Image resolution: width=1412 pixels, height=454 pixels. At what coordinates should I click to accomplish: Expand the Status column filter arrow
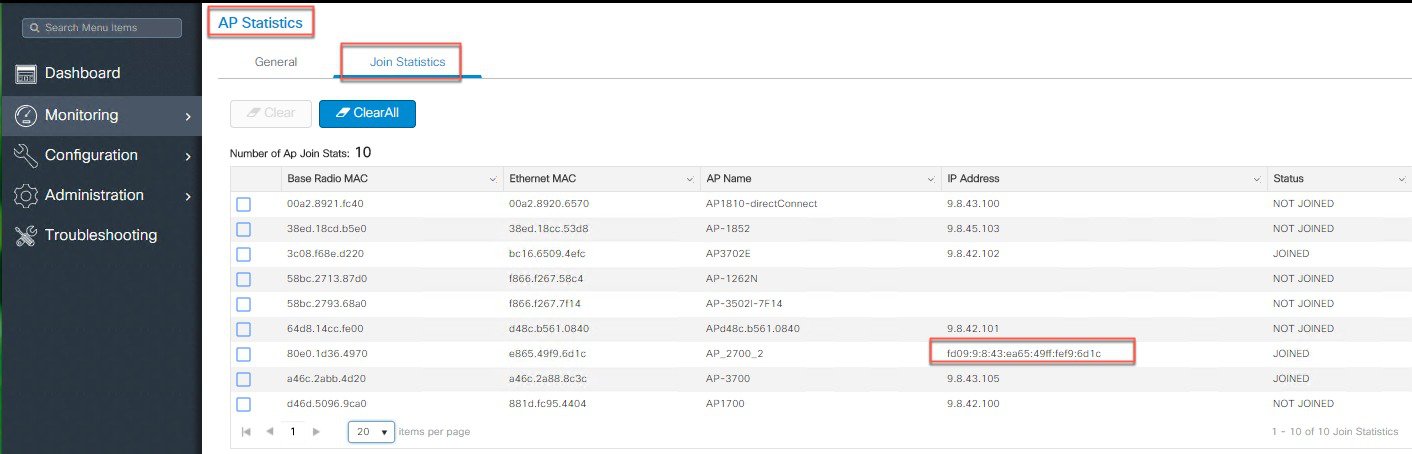point(1401,179)
